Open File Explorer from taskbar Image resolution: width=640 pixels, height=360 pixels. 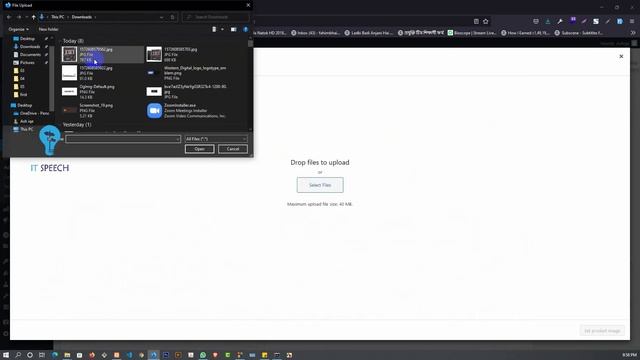(67, 355)
